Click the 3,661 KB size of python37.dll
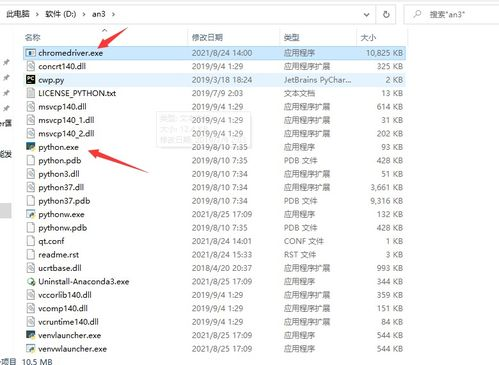The height and width of the screenshot is (365, 499). [387, 187]
